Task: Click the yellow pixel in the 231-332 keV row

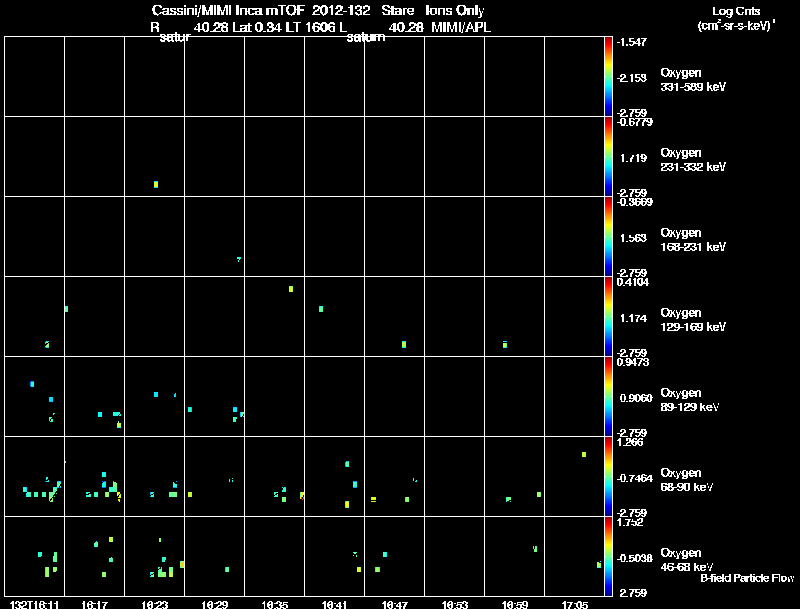Action: coord(156,184)
